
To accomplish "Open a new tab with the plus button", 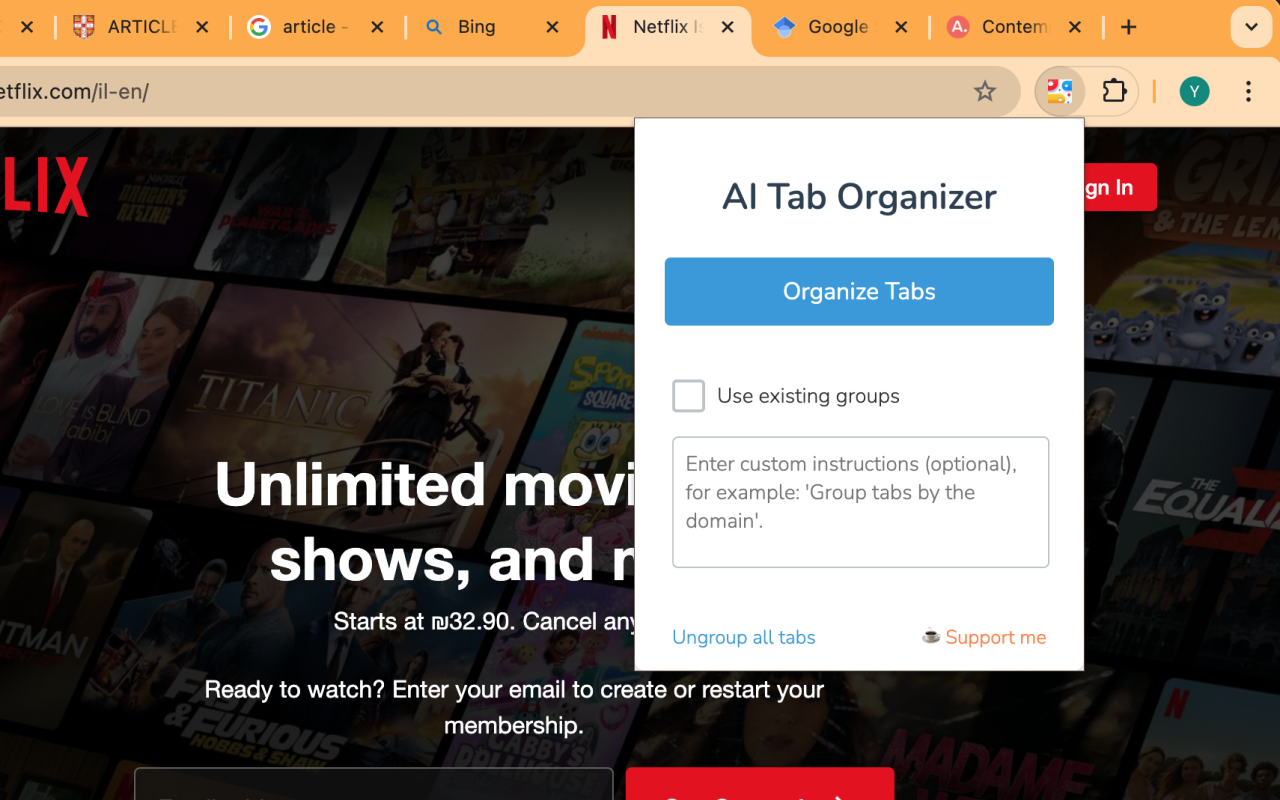I will (1129, 27).
